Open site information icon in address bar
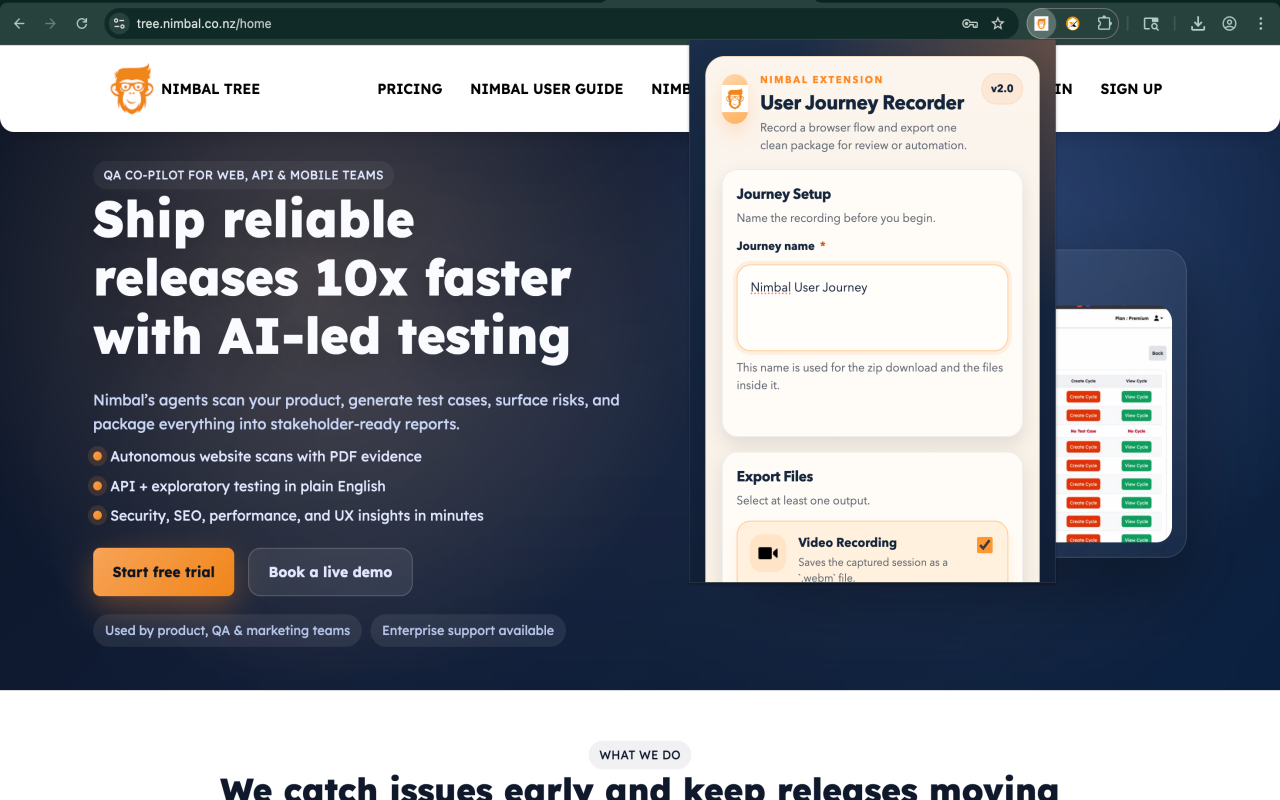This screenshot has height=800, width=1280. (x=119, y=23)
